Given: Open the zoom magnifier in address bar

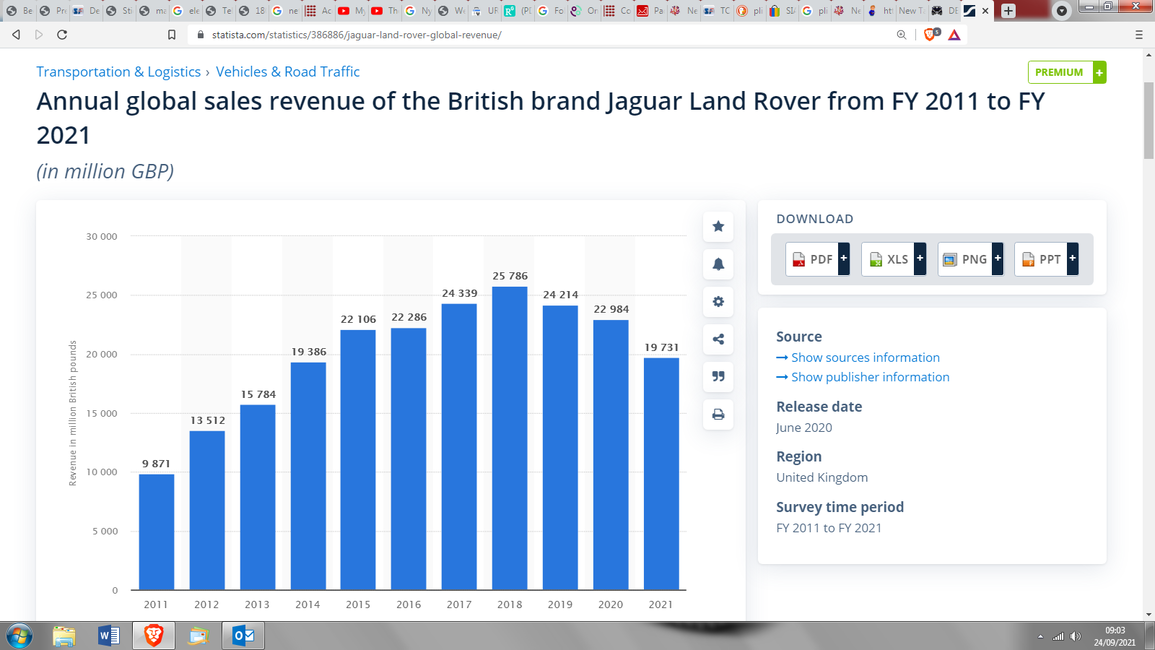Looking at the screenshot, I should (901, 35).
